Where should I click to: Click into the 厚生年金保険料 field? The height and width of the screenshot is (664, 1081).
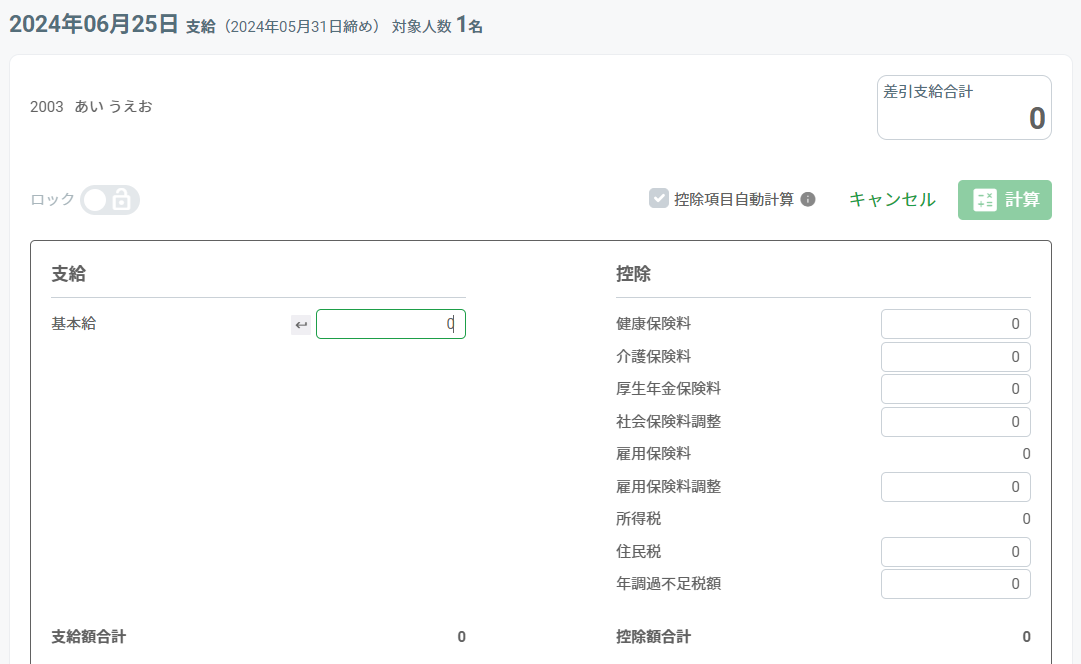click(955, 389)
